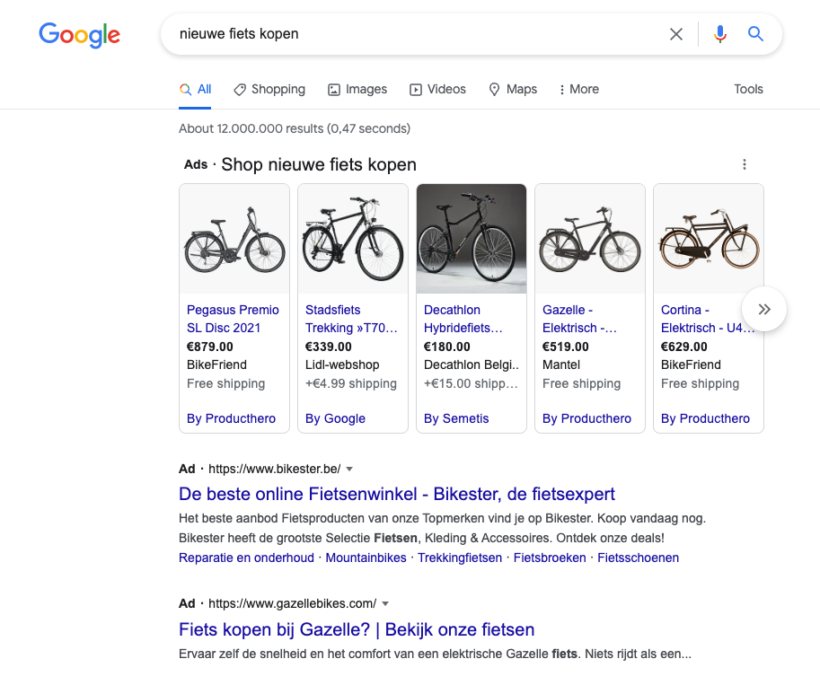820x694 pixels.
Task: Open the Stadsfiets Trekking T70 link
Action: coord(351,319)
